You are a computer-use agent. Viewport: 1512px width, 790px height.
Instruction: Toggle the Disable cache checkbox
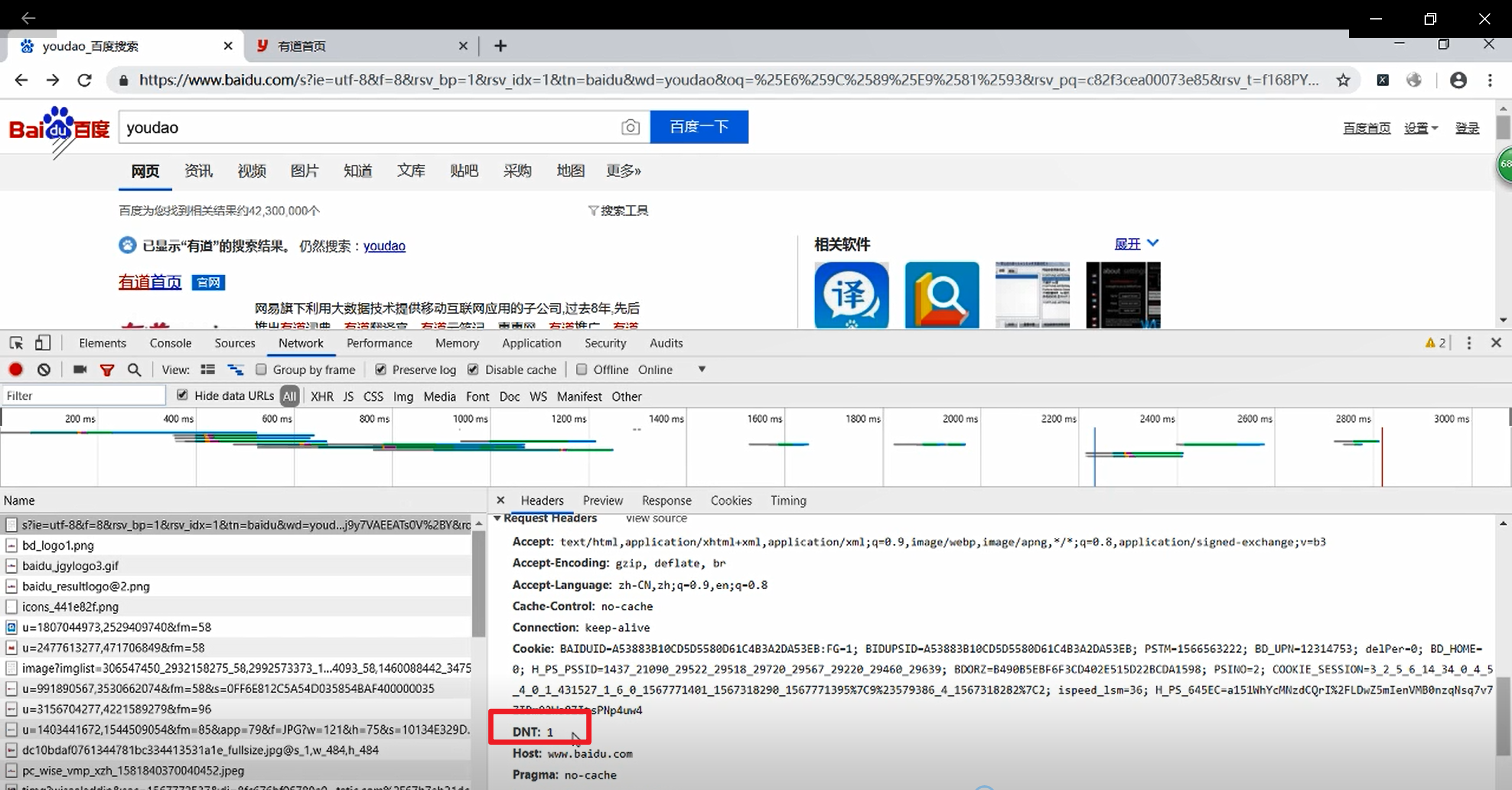[473, 370]
